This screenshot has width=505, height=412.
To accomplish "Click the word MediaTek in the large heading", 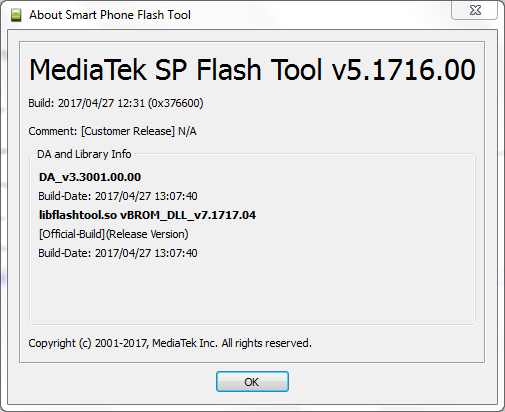I will coord(88,70).
